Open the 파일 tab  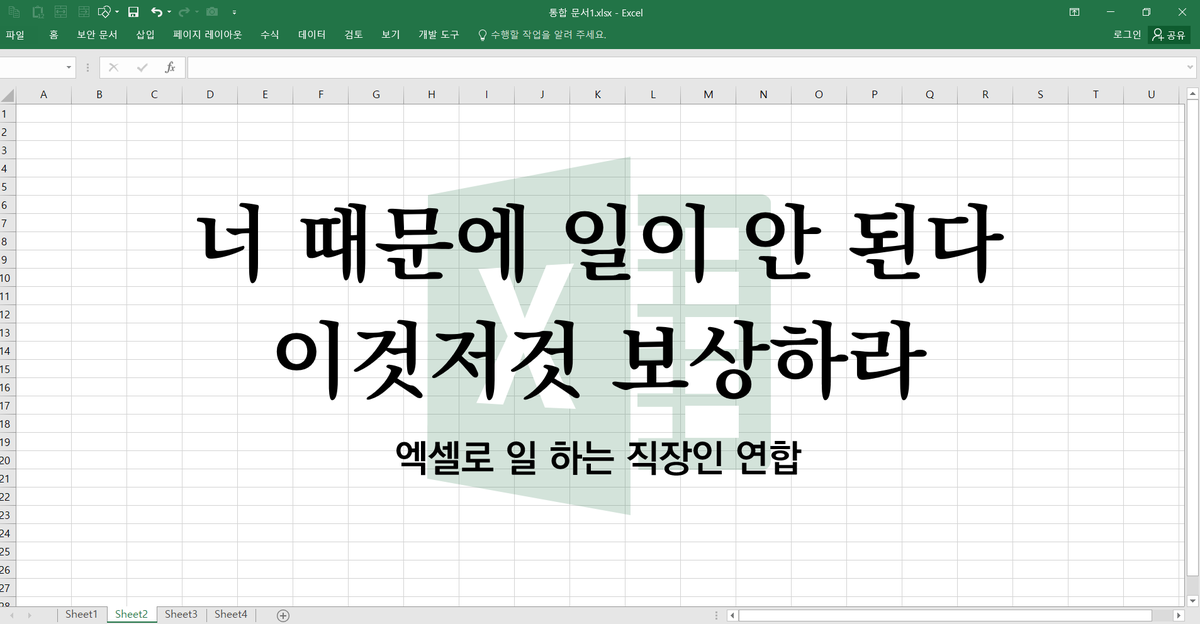[15, 34]
